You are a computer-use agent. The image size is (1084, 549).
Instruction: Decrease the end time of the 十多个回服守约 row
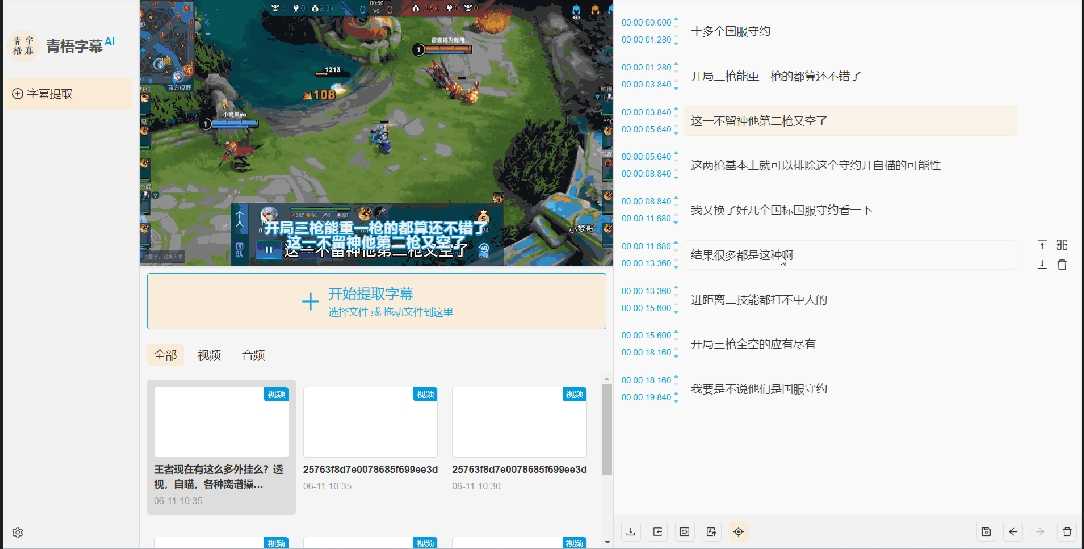[676, 42]
